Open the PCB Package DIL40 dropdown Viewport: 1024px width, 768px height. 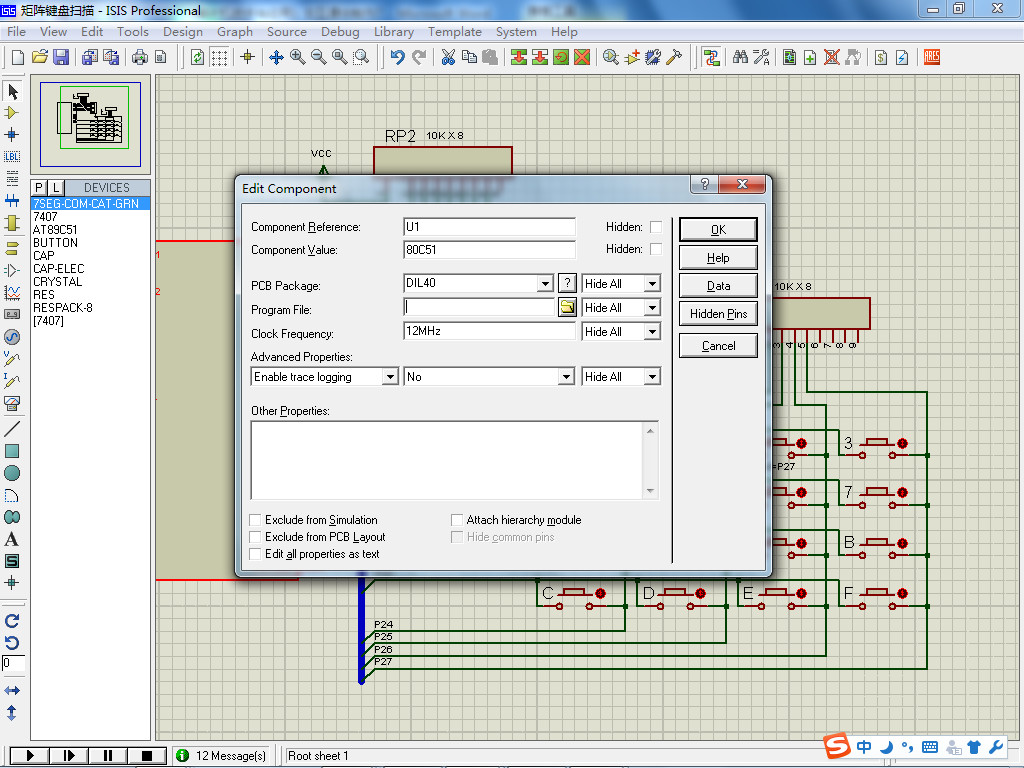tap(545, 283)
